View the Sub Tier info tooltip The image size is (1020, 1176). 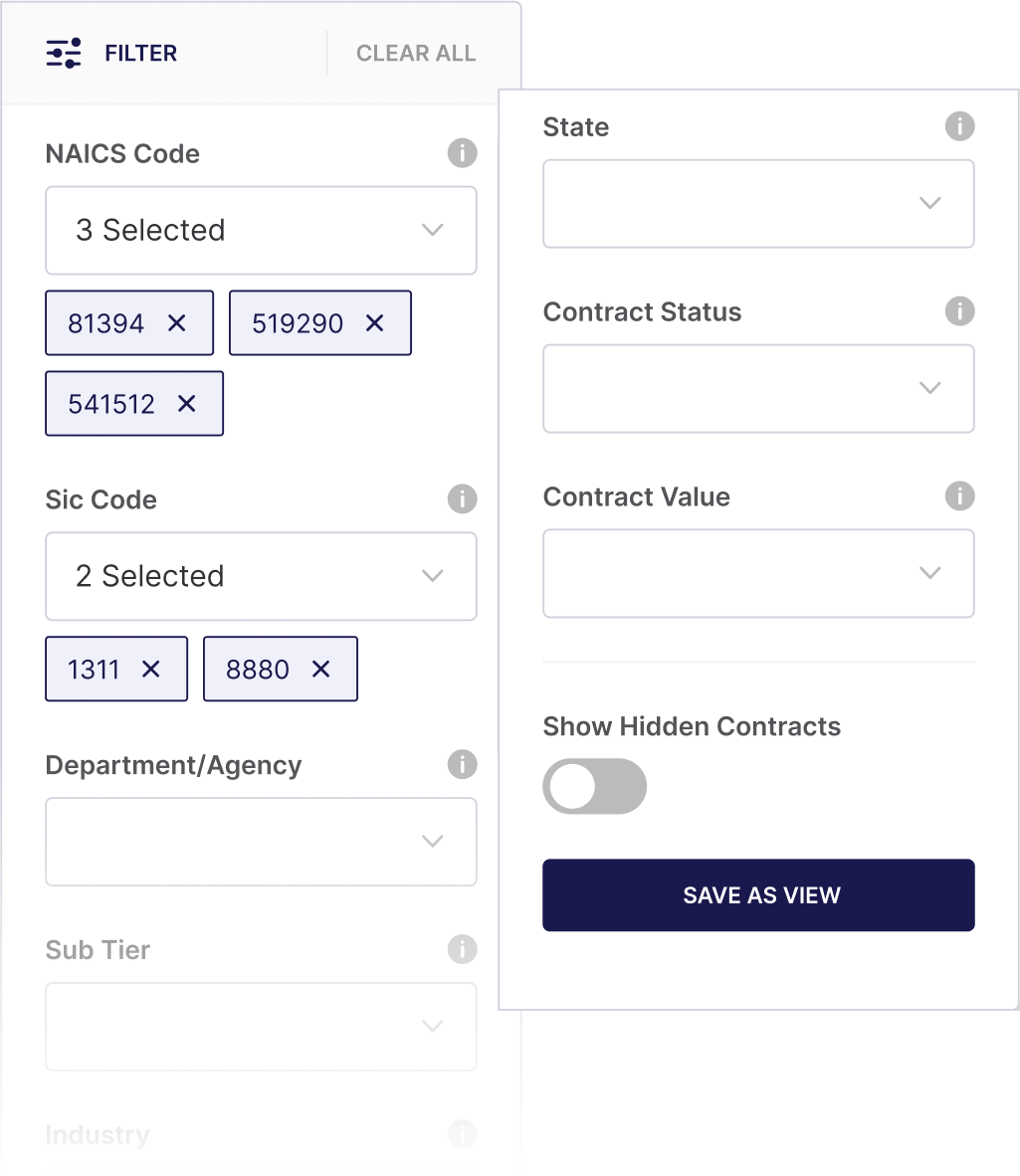pyautogui.click(x=462, y=950)
